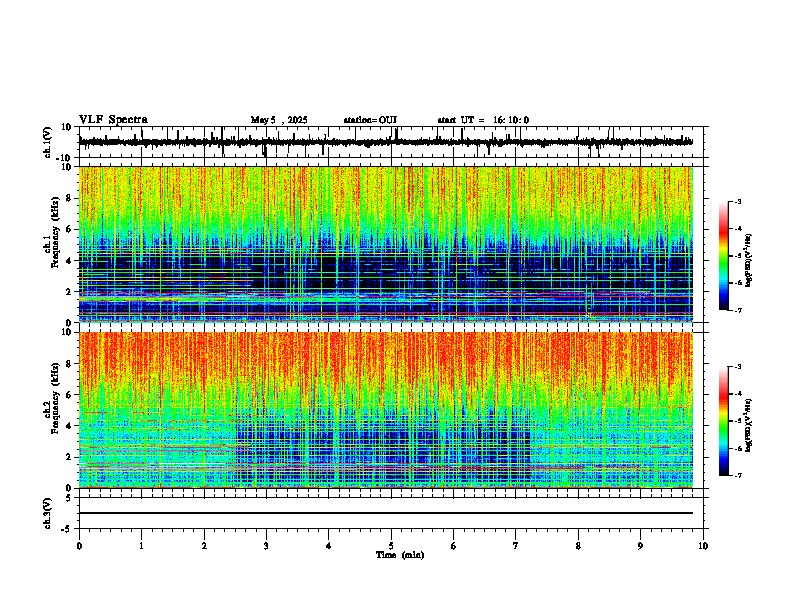Click the "5" tick of the ch.3(V) axis

click(70, 497)
